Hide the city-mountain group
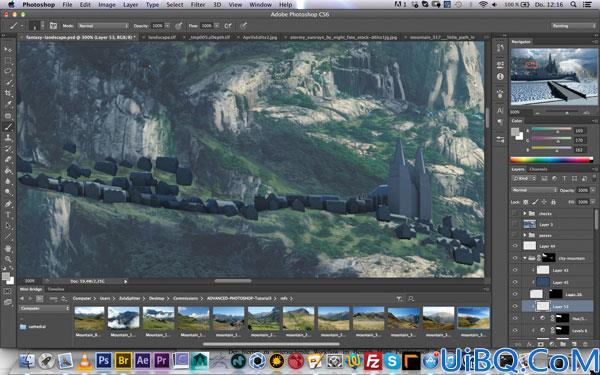 [x=515, y=258]
